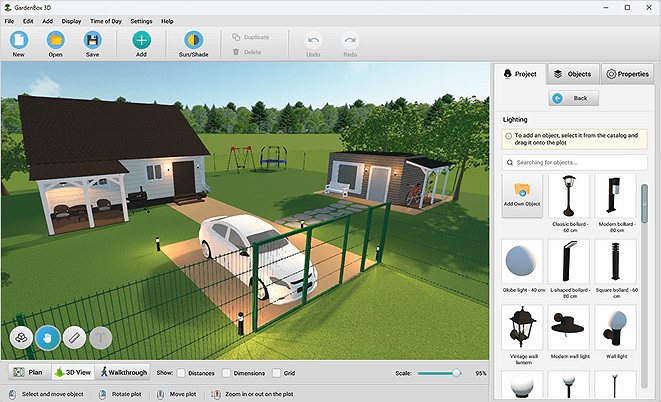This screenshot has height=402, width=661.
Task: Select the text T tool
Action: 100,338
